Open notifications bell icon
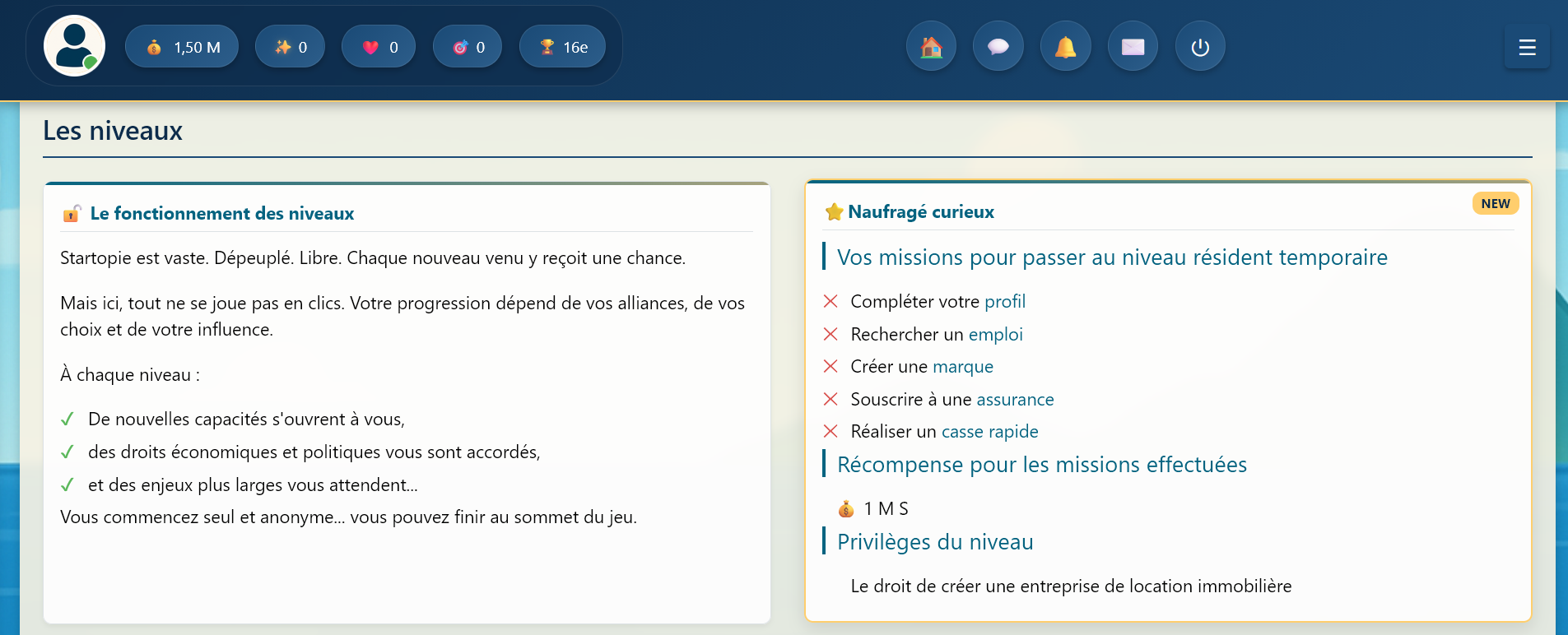Screen dimensions: 1568x635 pos(1065,47)
